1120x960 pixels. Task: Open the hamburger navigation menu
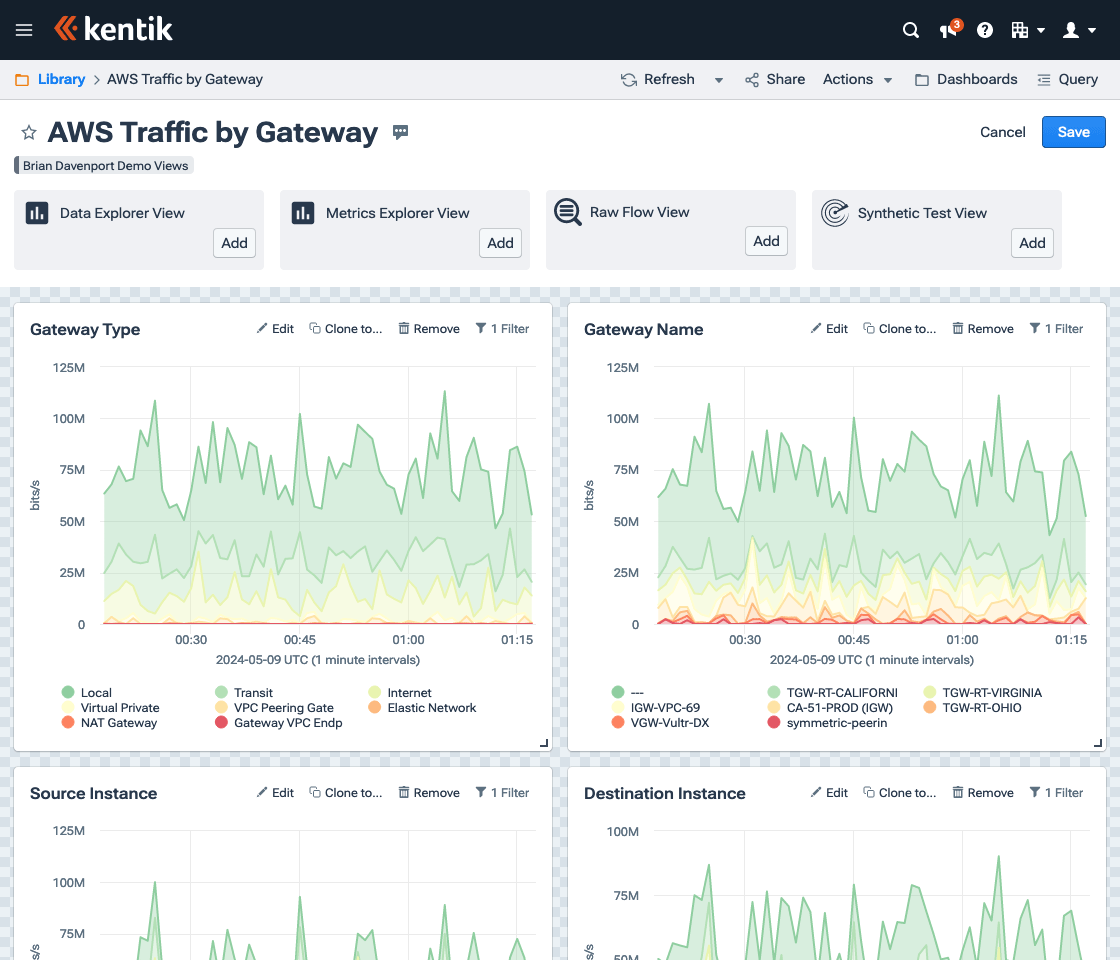point(23,30)
